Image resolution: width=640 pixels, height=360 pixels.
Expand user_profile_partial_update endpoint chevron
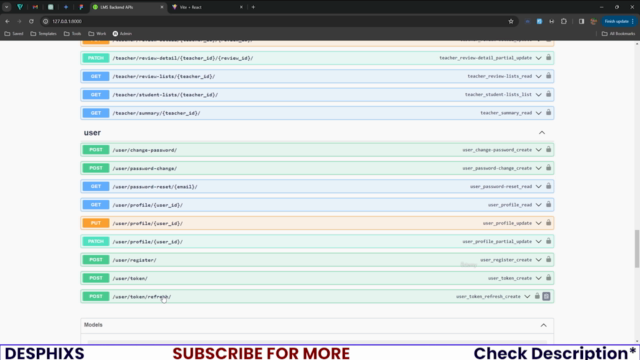tap(538, 242)
